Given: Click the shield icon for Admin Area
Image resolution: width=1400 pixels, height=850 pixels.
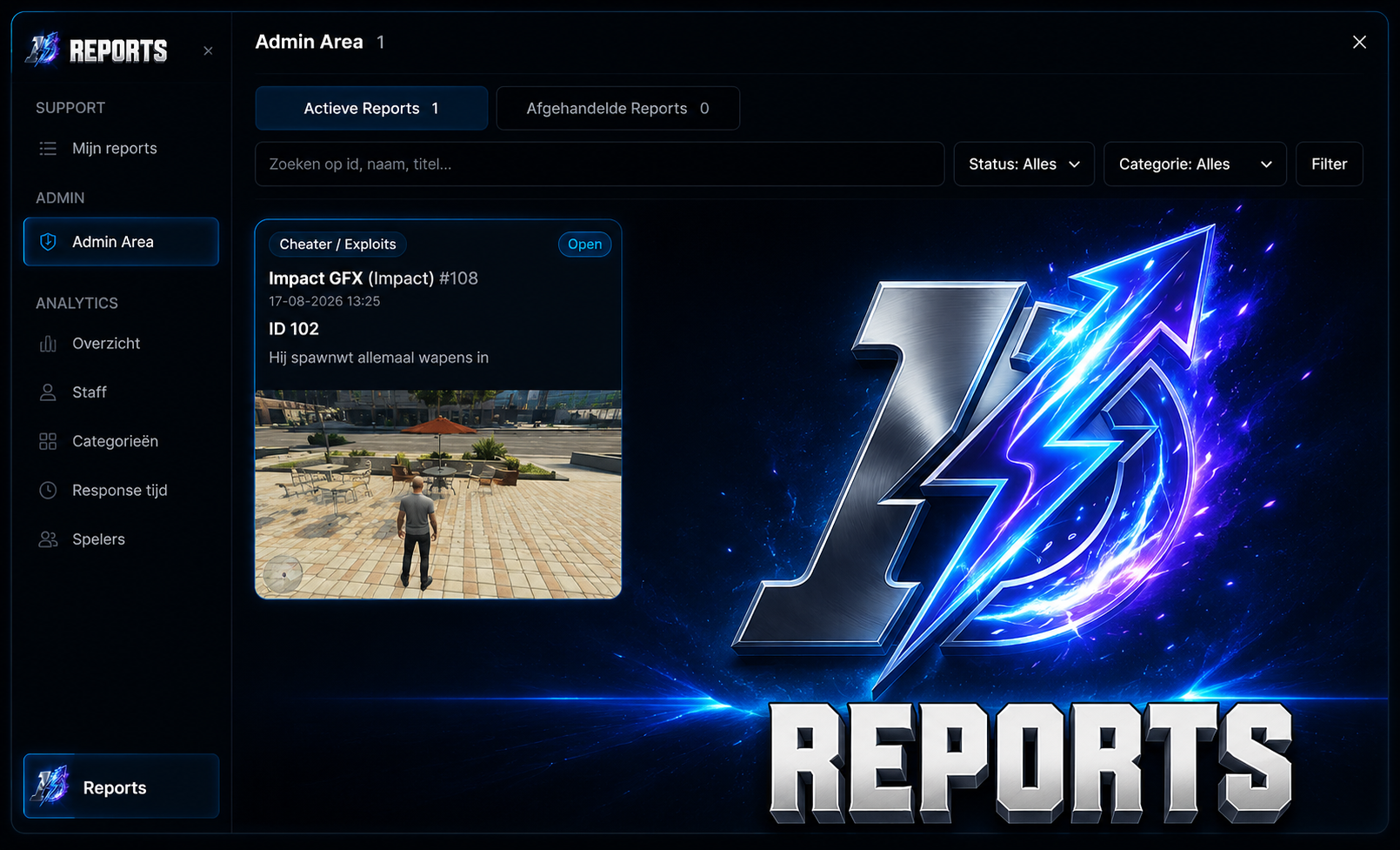Looking at the screenshot, I should click(49, 242).
